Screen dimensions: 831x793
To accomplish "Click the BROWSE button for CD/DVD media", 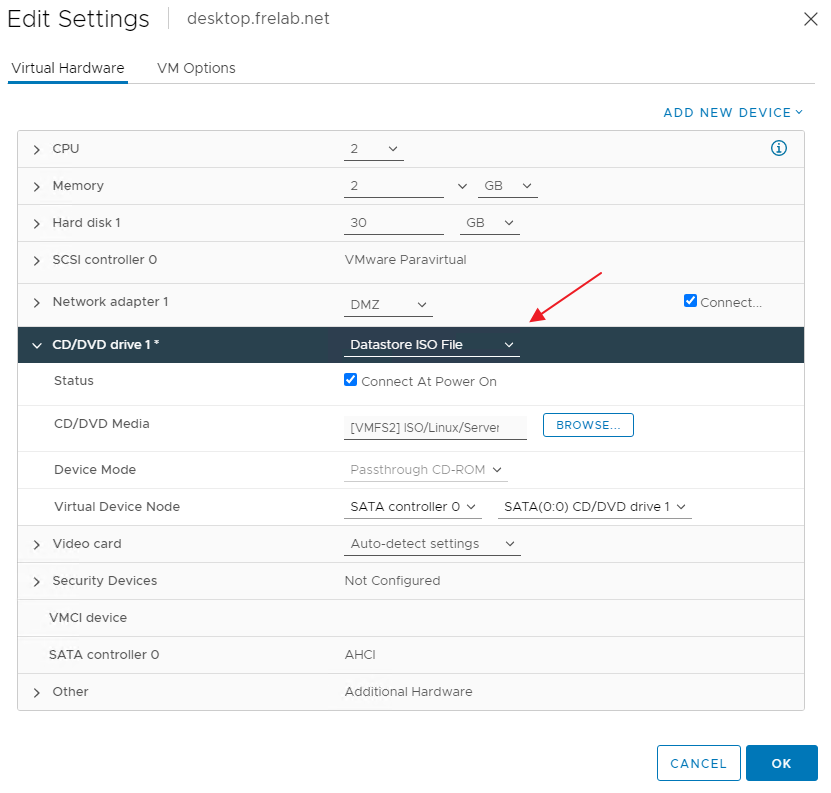I will click(588, 425).
